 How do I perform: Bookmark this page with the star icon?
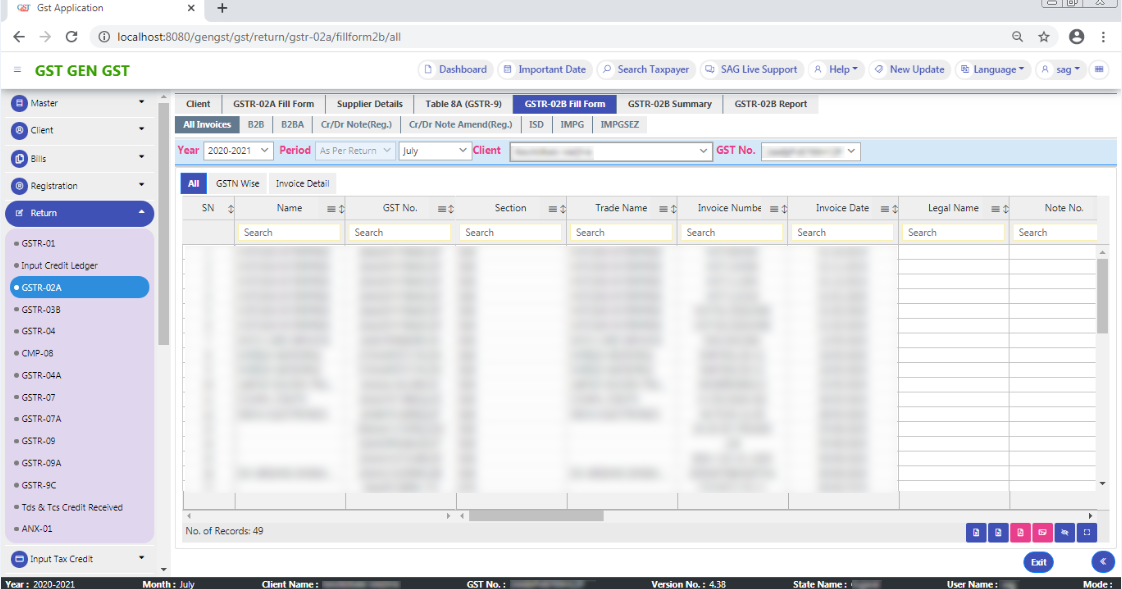(1044, 37)
